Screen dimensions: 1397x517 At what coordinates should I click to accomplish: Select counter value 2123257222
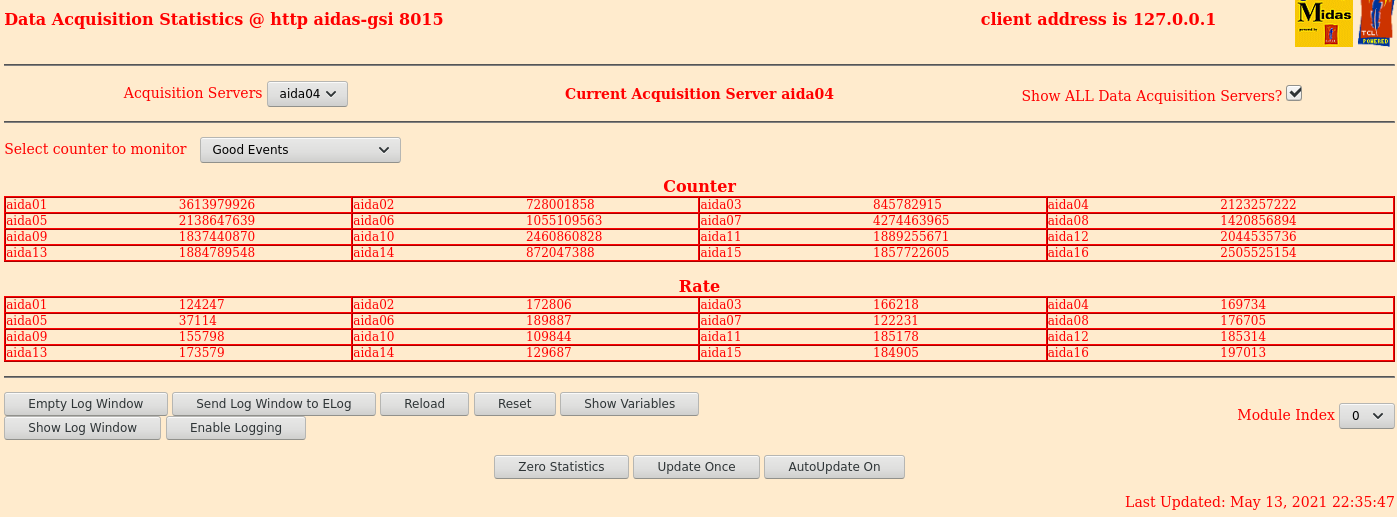coord(1258,205)
